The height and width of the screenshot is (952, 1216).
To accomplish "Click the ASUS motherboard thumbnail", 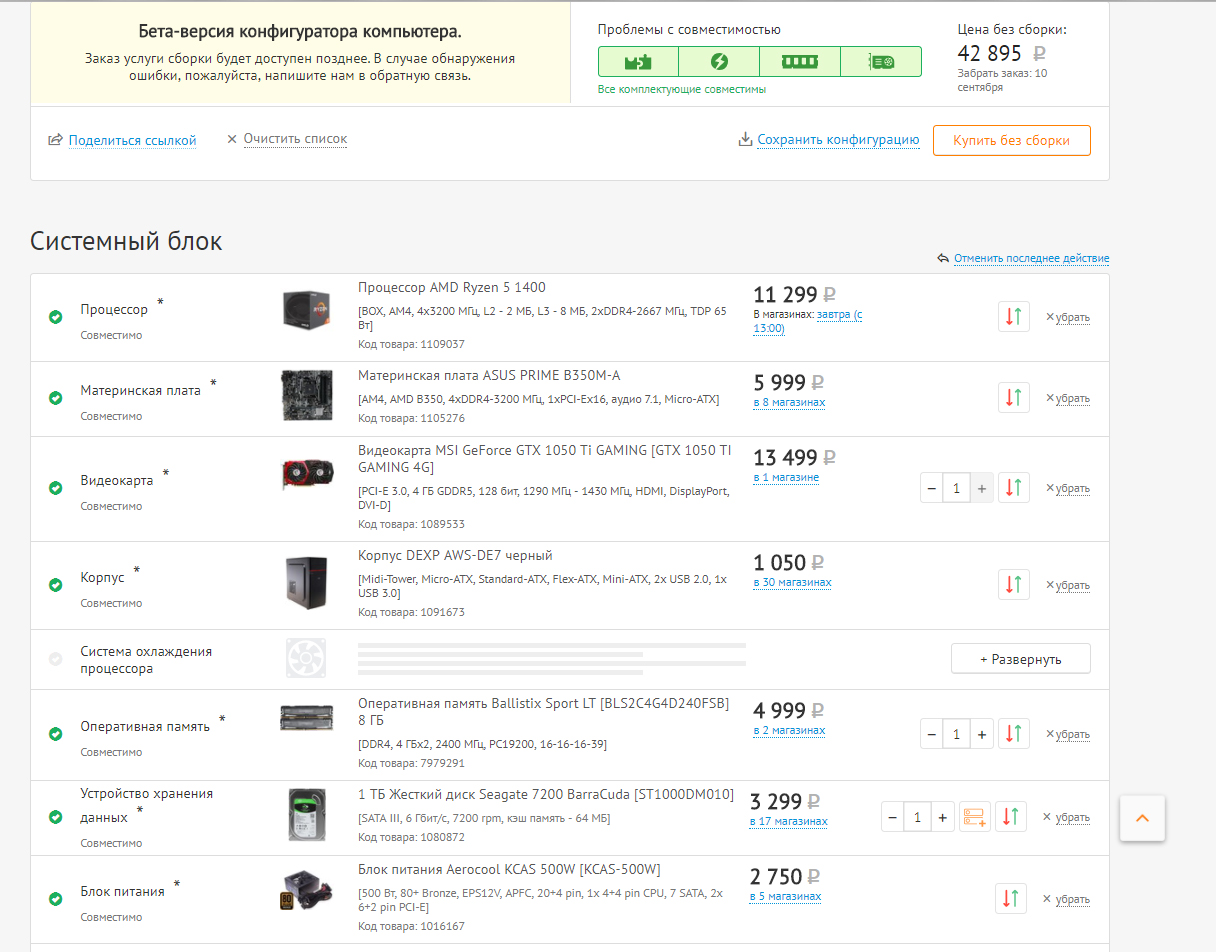I will click(307, 395).
